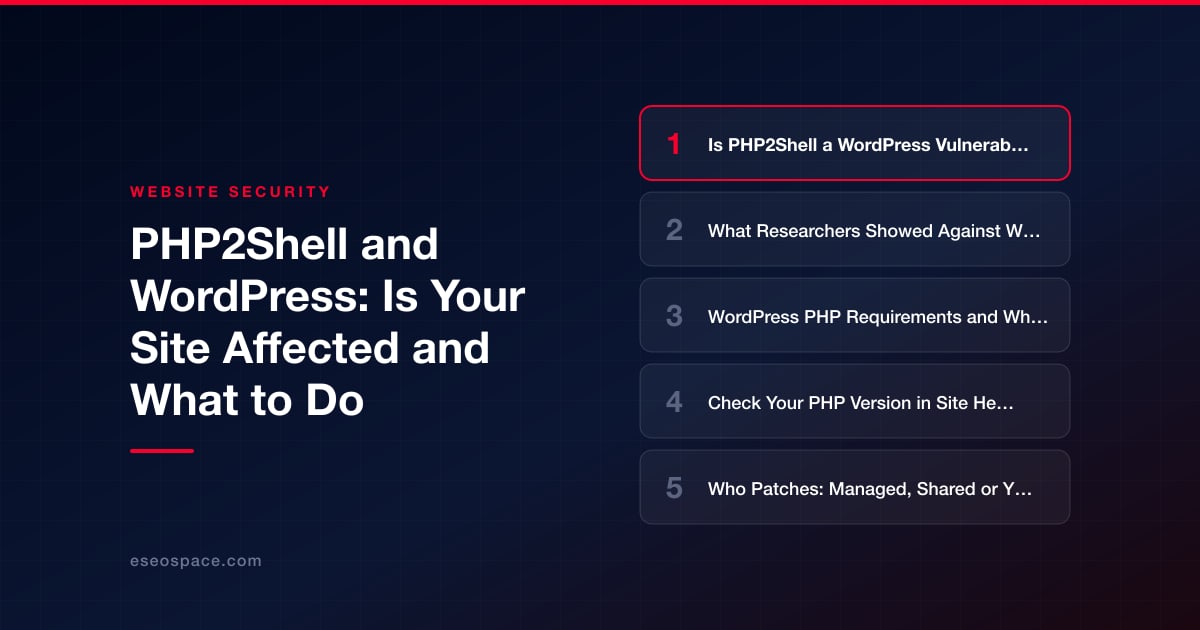1200x630 pixels.
Task: Open item 5 'Who Patches: Managed, Shared or Y…'
Action: [x=855, y=487]
